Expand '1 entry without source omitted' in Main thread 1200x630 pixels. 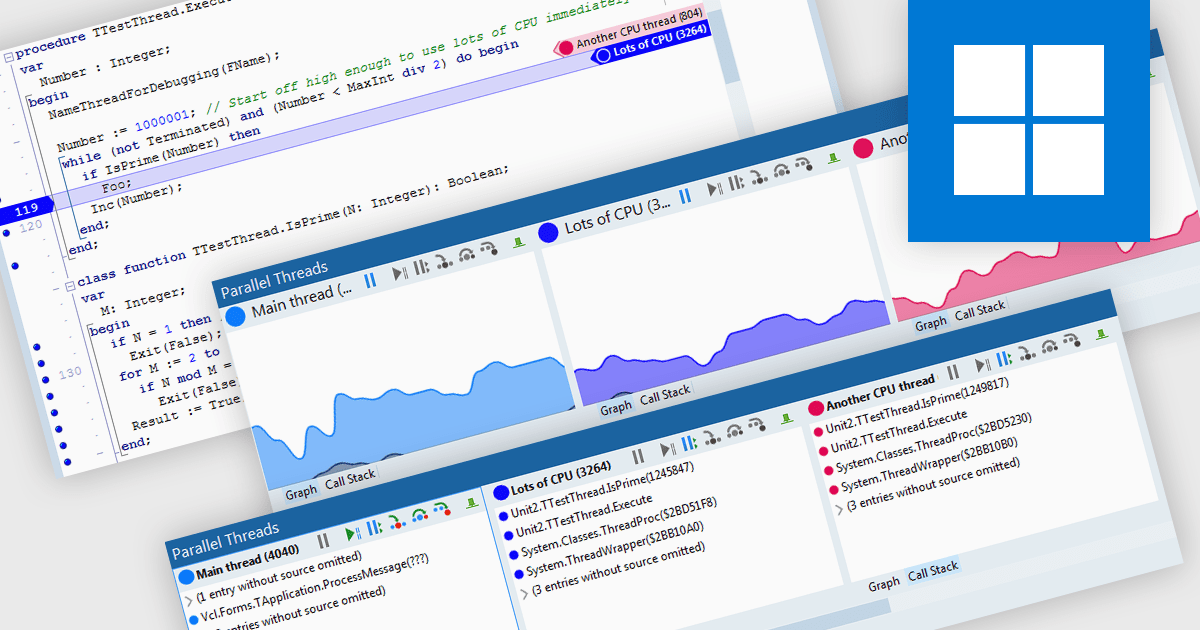(190, 600)
